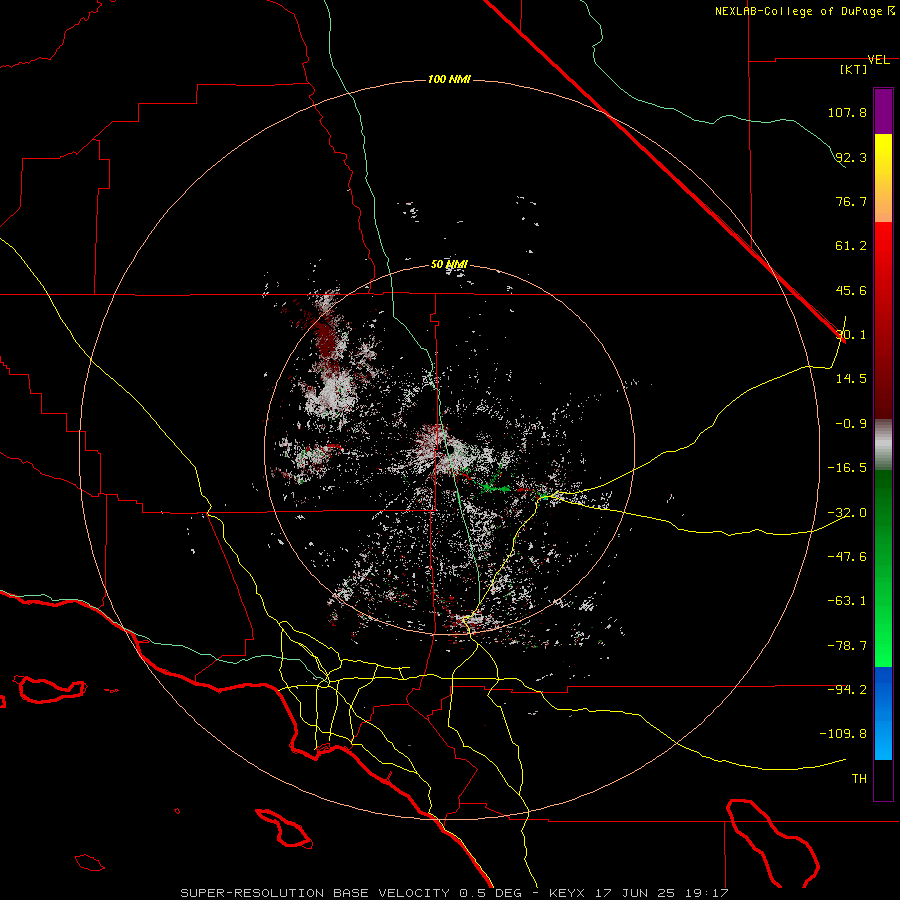This screenshot has width=900, height=900.
Task: Pick the purple segment of velocity color bar
Action: [883, 111]
